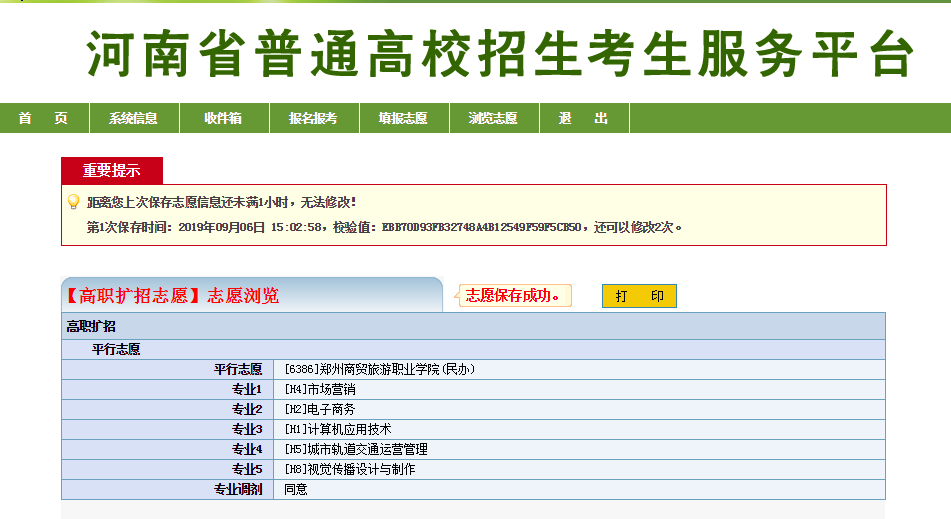Image resolution: width=951 pixels, height=519 pixels.
Task: Open the 首页 home menu item
Action: pyautogui.click(x=43, y=118)
